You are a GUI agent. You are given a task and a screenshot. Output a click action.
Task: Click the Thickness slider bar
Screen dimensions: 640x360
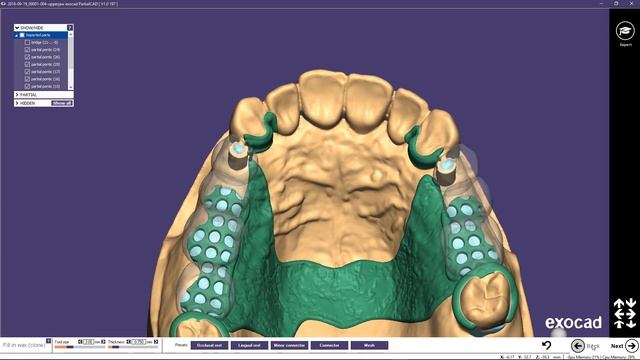(x=133, y=347)
